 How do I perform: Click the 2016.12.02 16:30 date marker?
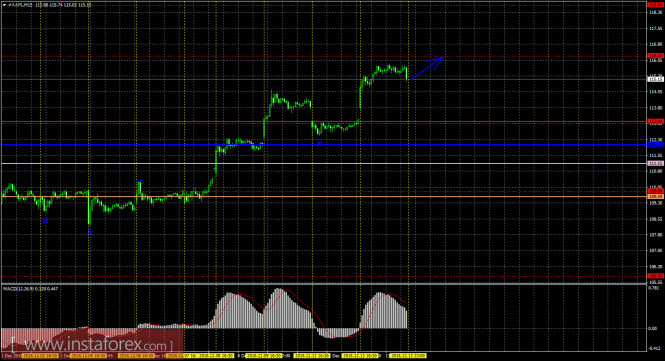[x=40, y=355]
